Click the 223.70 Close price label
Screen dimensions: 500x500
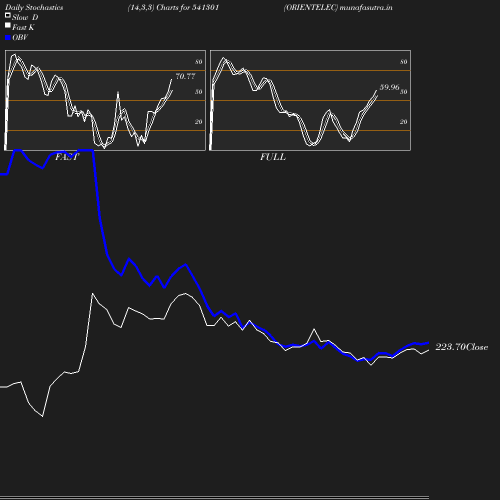click(x=462, y=347)
